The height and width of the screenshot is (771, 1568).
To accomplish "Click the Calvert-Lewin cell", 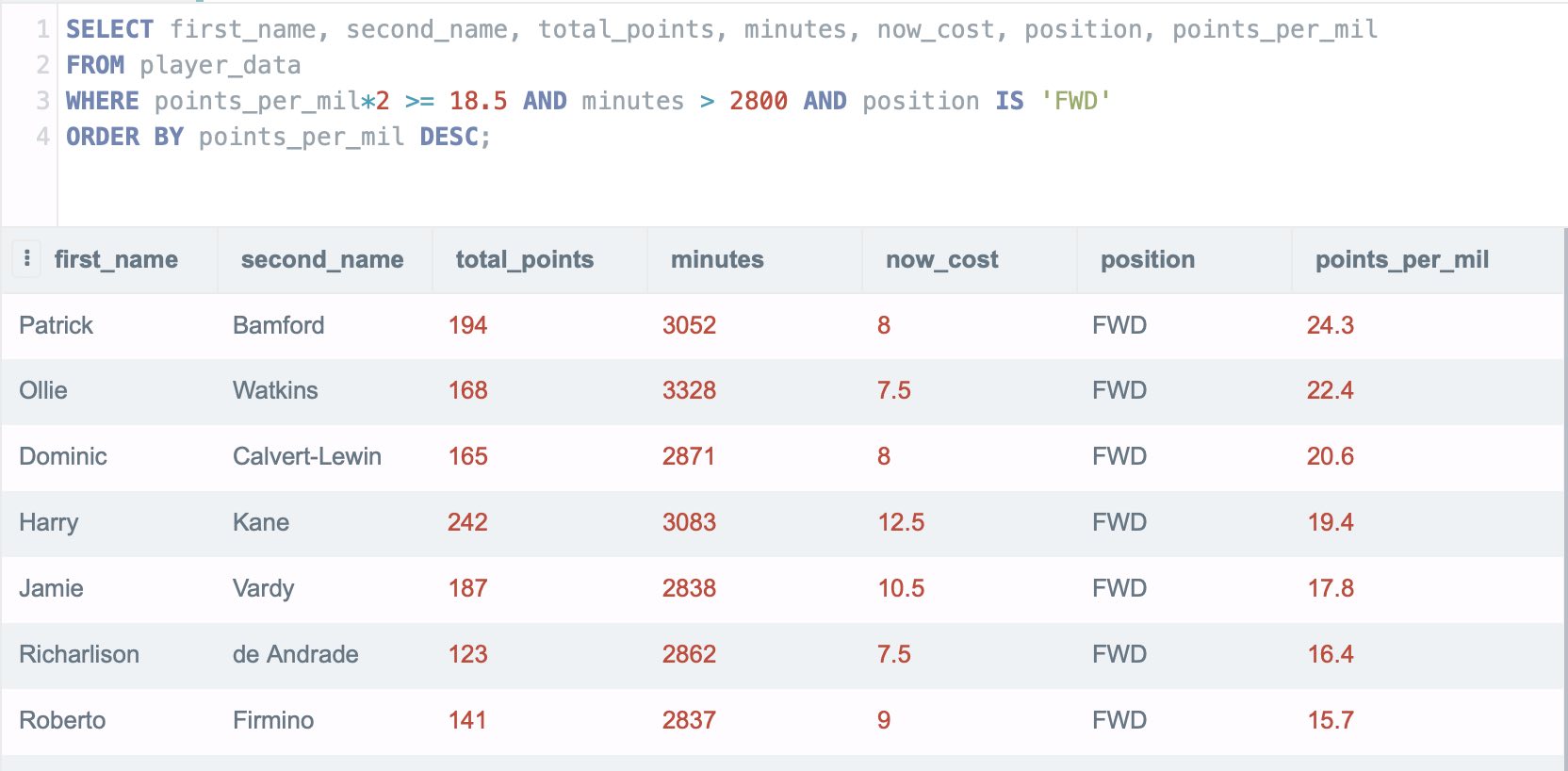I will click(307, 456).
